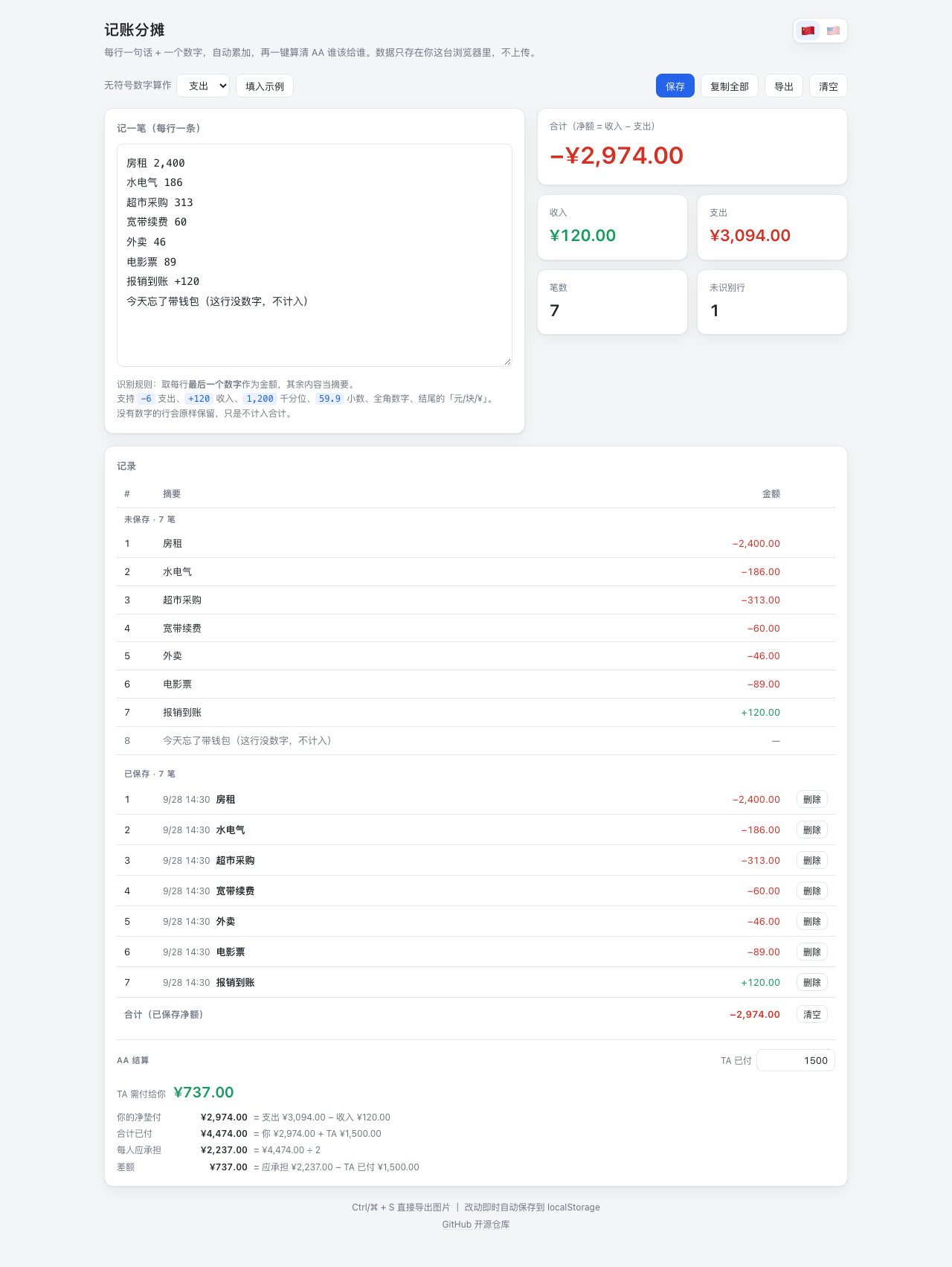The height and width of the screenshot is (1267, 952).
Task: Click the 未识别行 card showing 1
Action: click(772, 302)
